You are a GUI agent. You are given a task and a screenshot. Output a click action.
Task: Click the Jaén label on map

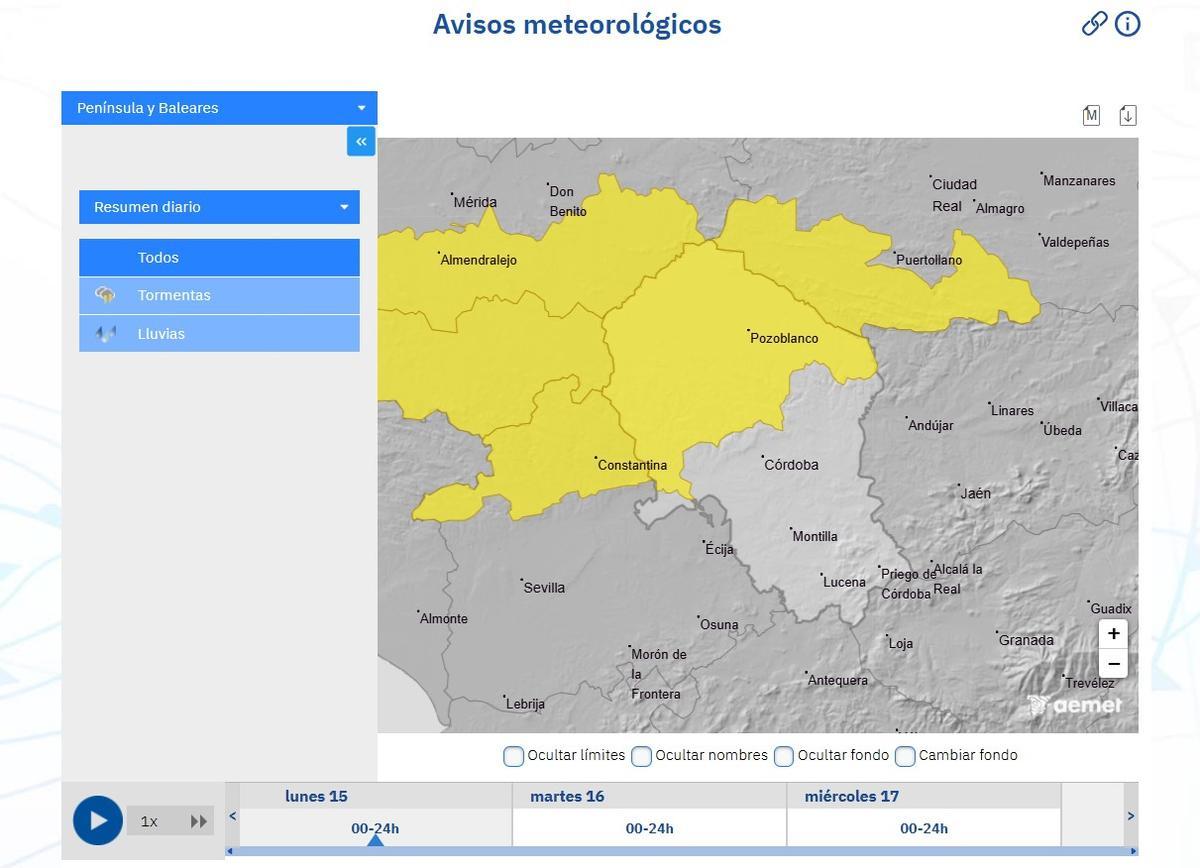(x=975, y=493)
